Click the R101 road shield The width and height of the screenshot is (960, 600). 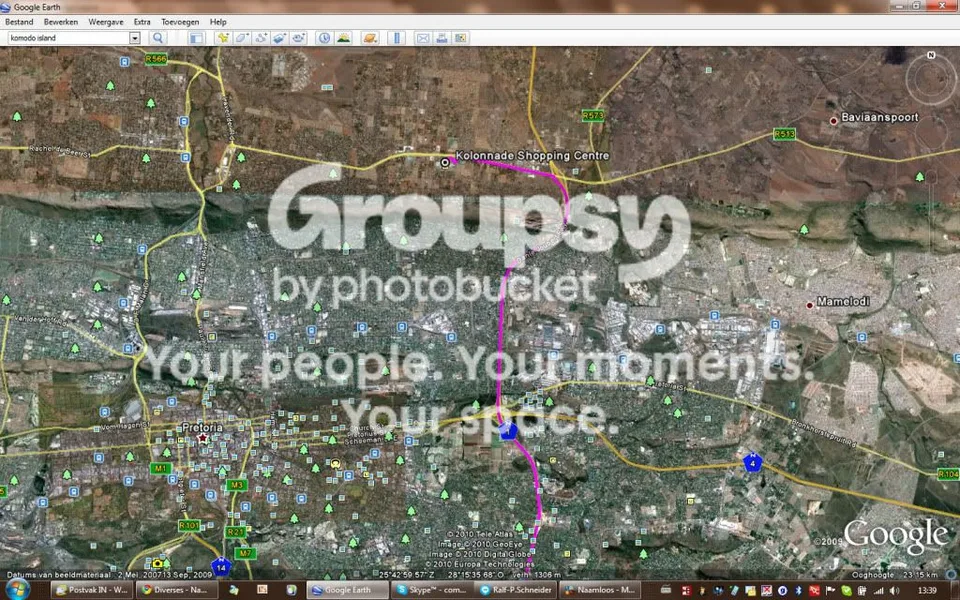click(x=189, y=525)
